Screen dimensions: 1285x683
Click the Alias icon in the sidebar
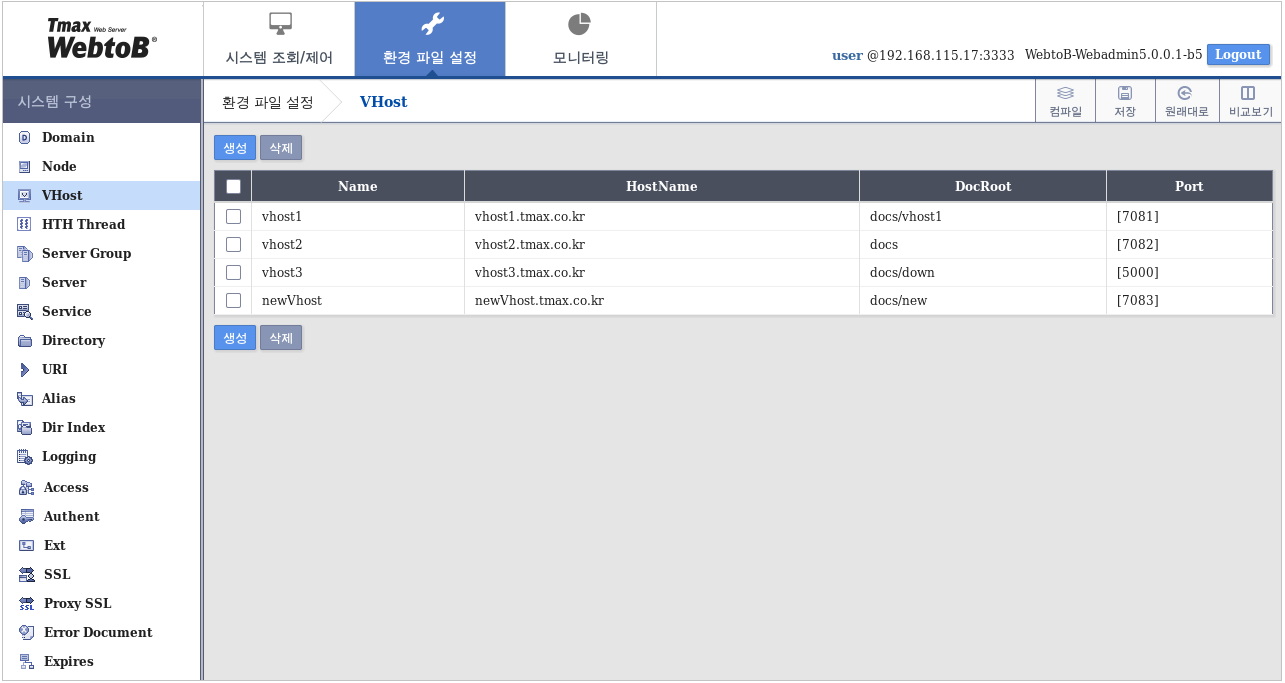(x=25, y=399)
